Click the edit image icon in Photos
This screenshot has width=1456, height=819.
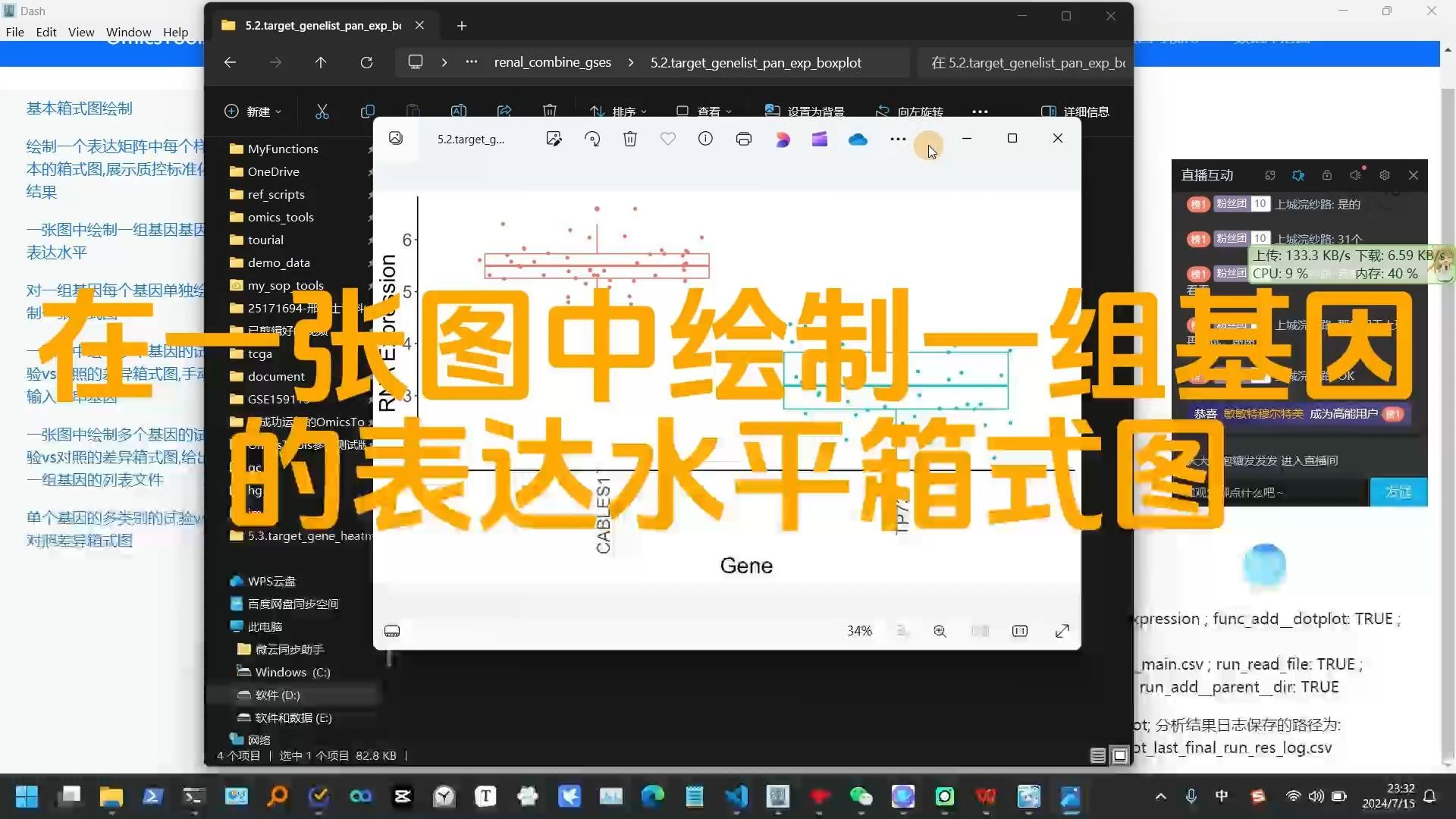pos(554,139)
